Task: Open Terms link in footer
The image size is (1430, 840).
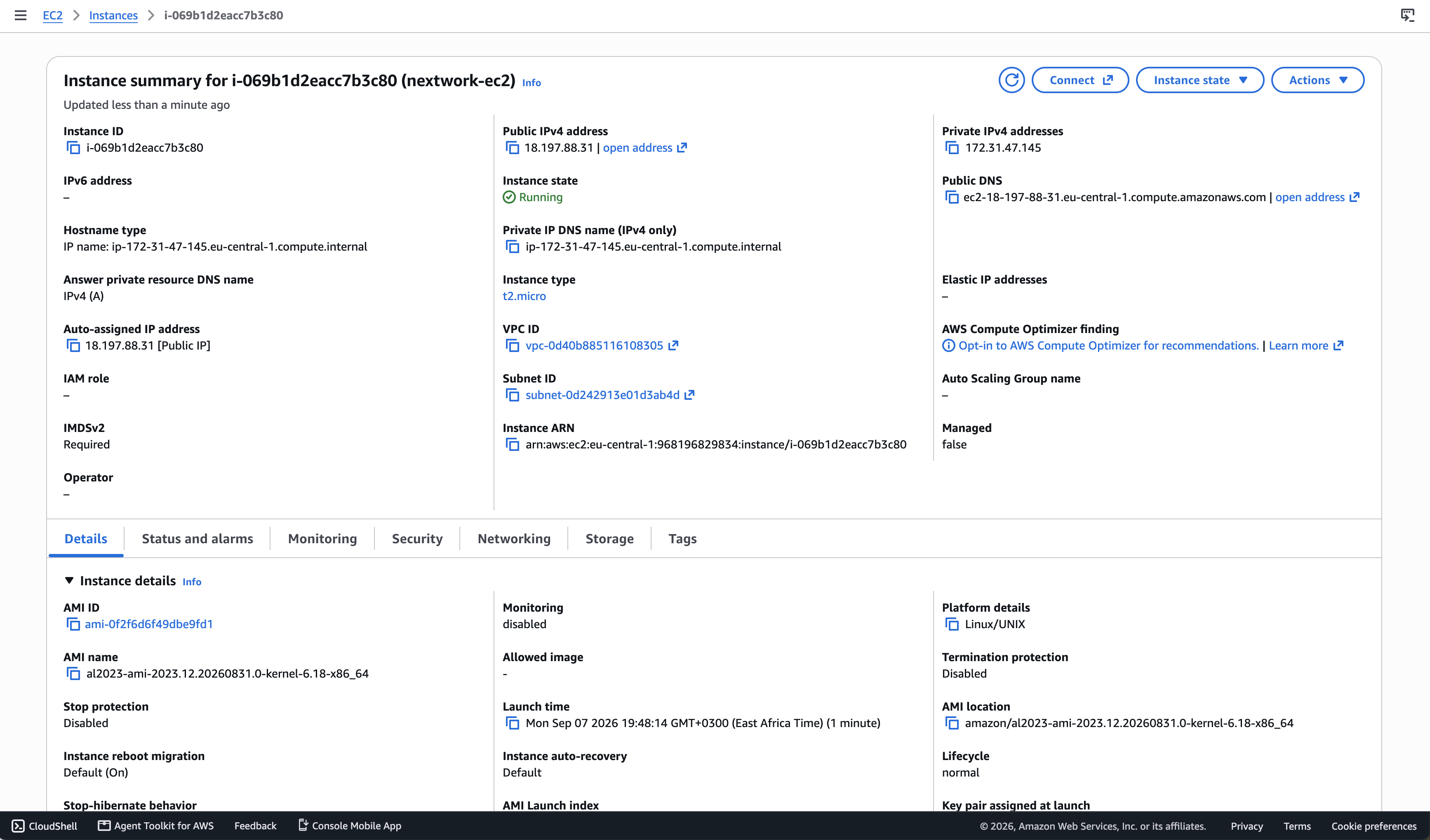Action: coord(1297,826)
